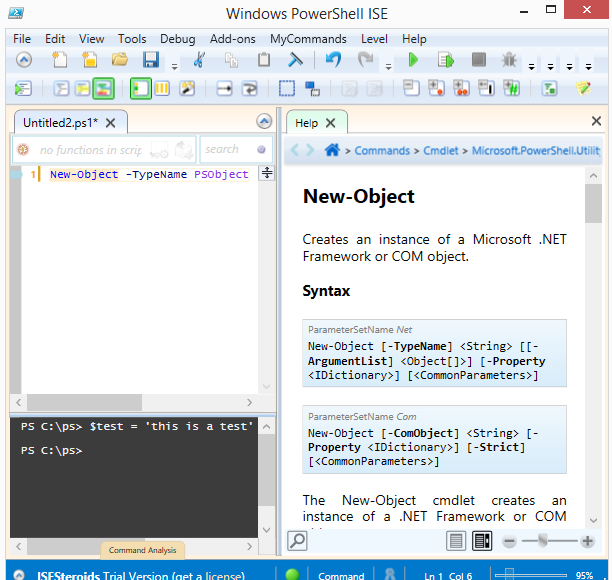Create a new script with the blank page icon
This screenshot has width=612, height=580.
(59, 60)
